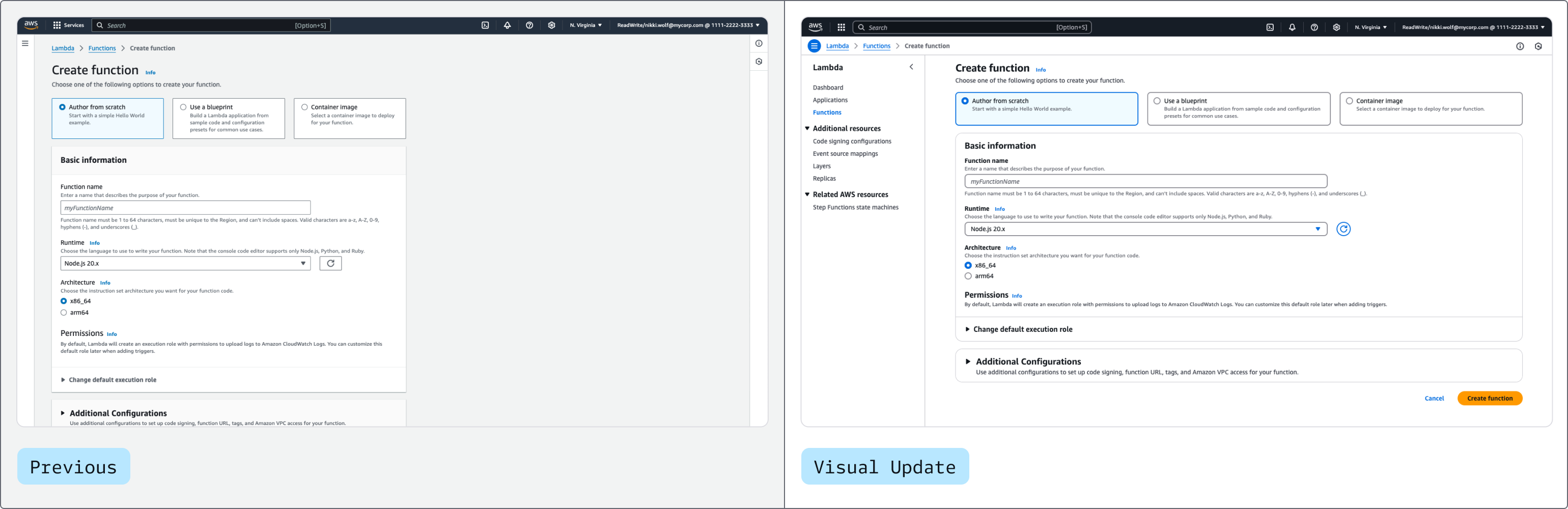Expand Additional Configurations in Visual Update
Screen dimensions: 1568x509
1023,362
